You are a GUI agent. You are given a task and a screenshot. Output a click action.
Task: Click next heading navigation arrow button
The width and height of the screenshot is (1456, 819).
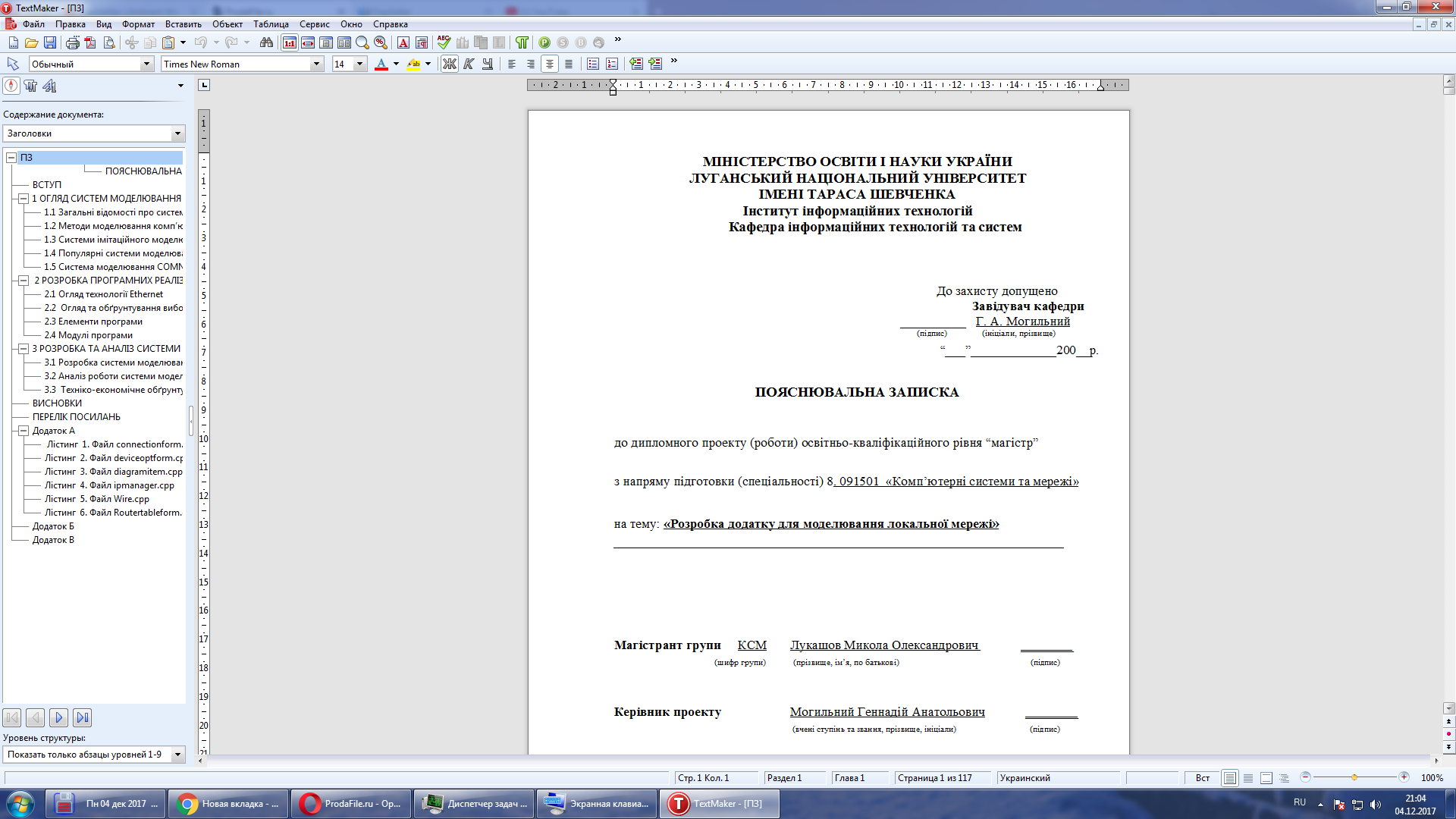point(58,717)
